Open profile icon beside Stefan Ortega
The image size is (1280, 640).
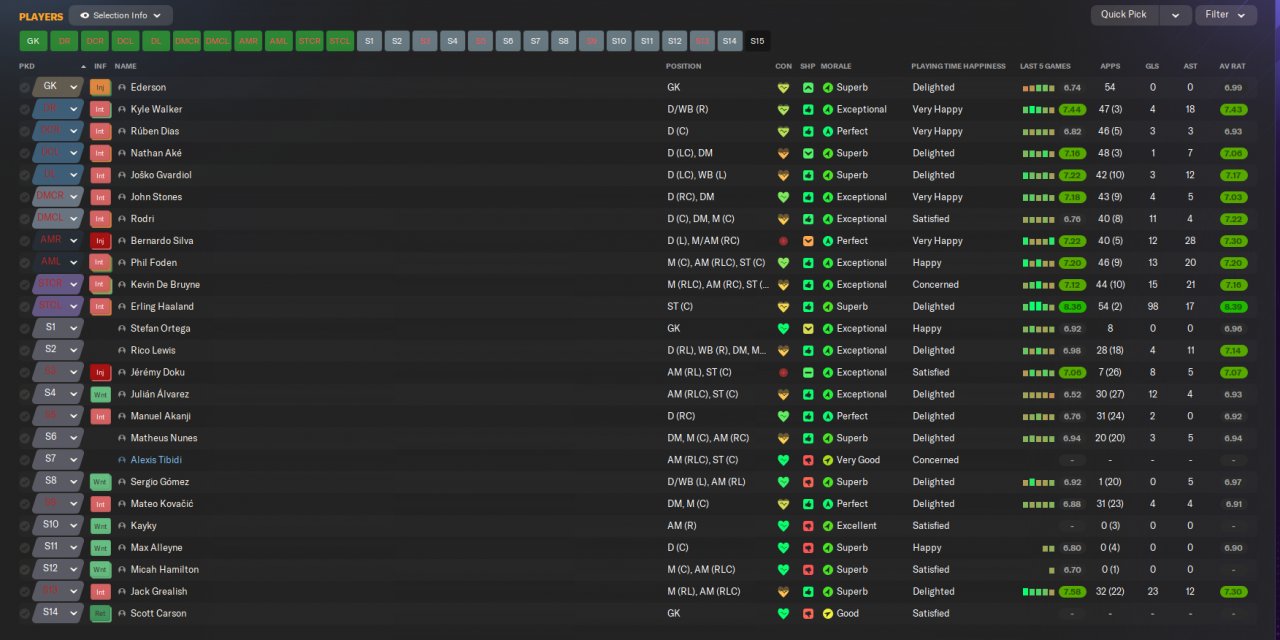122,329
